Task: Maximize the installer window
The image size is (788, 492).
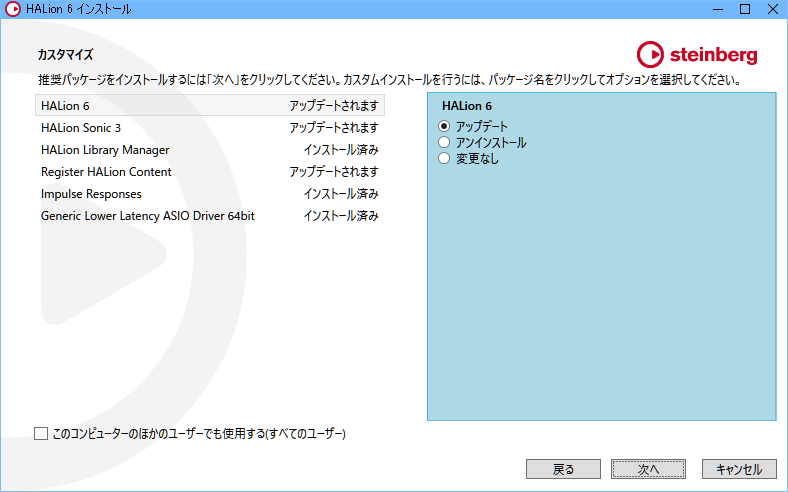Action: click(x=745, y=9)
